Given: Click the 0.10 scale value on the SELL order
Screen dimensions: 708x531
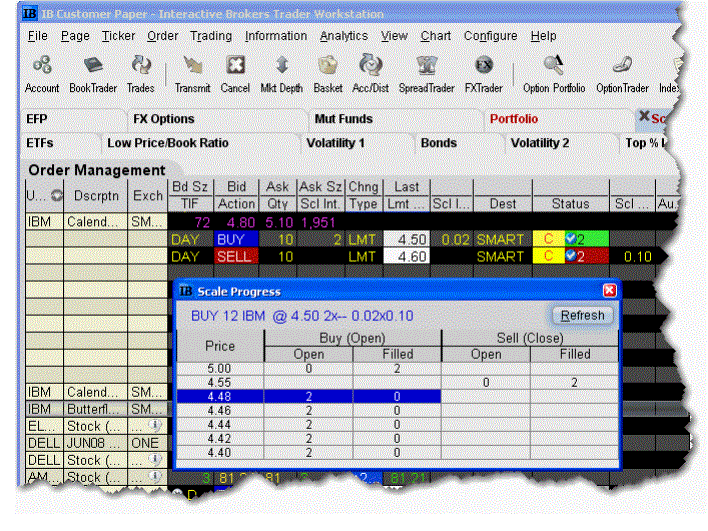Looking at the screenshot, I should [638, 256].
